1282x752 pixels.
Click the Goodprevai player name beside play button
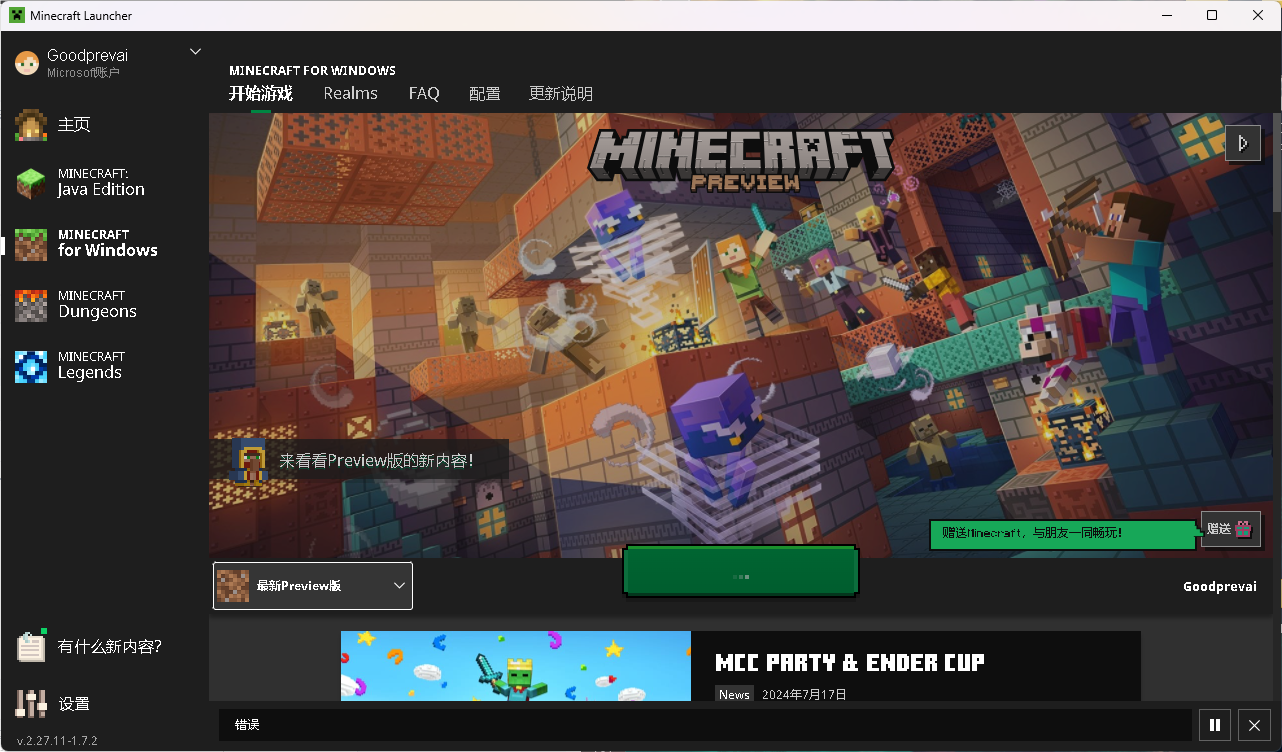pos(1220,587)
